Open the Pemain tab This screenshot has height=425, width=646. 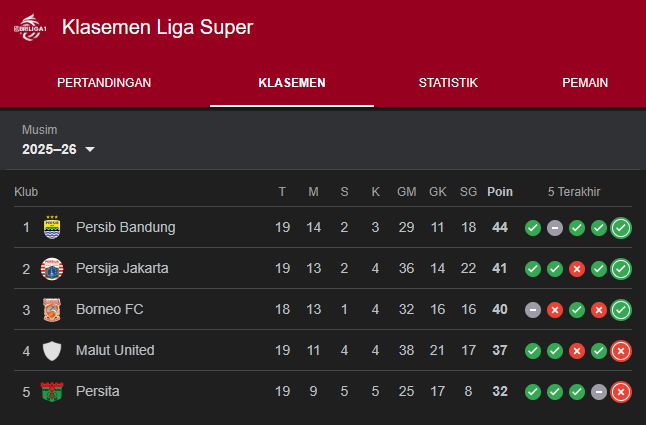[x=585, y=83]
